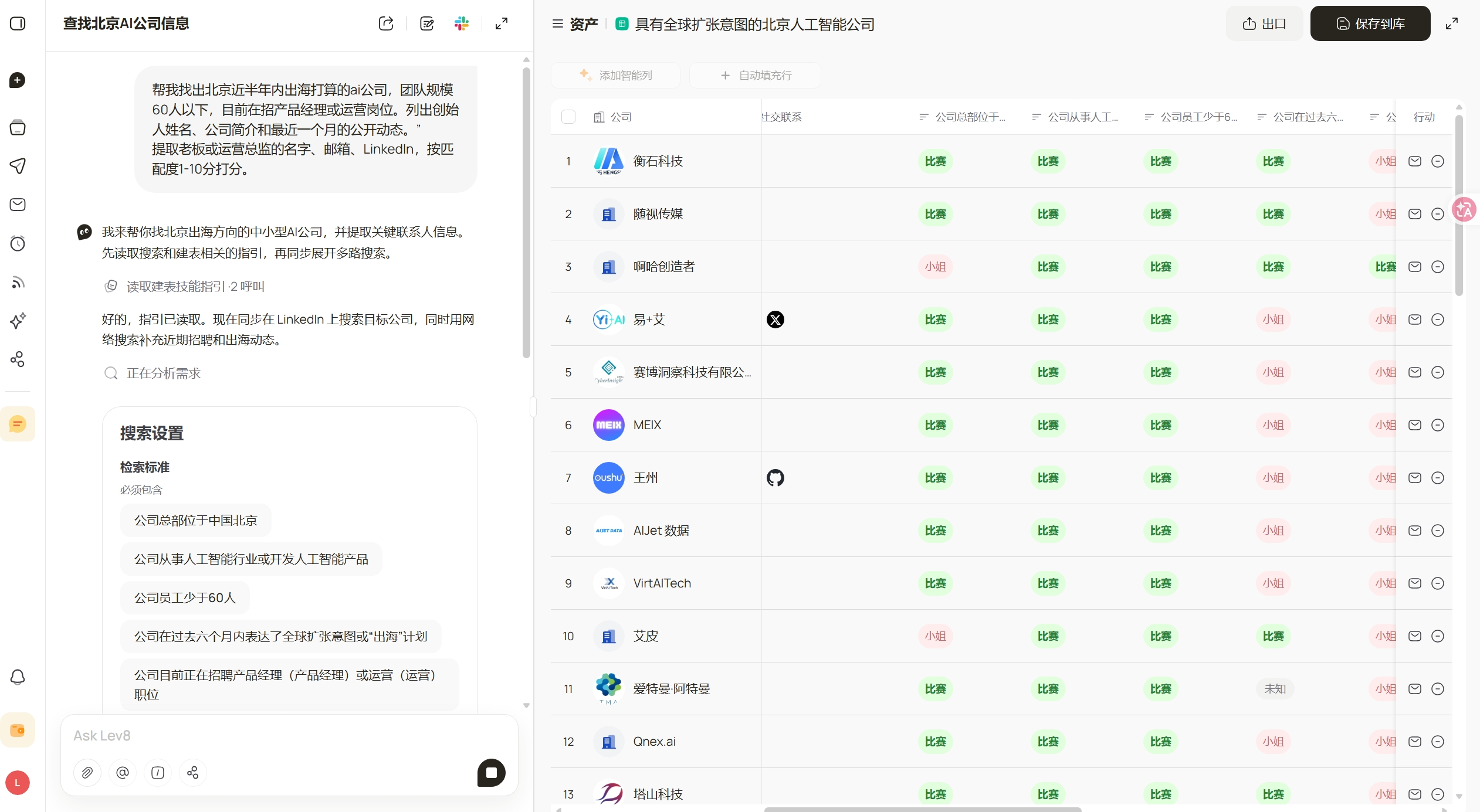Open slash commands icon in input bar
The image size is (1480, 812).
(x=157, y=773)
